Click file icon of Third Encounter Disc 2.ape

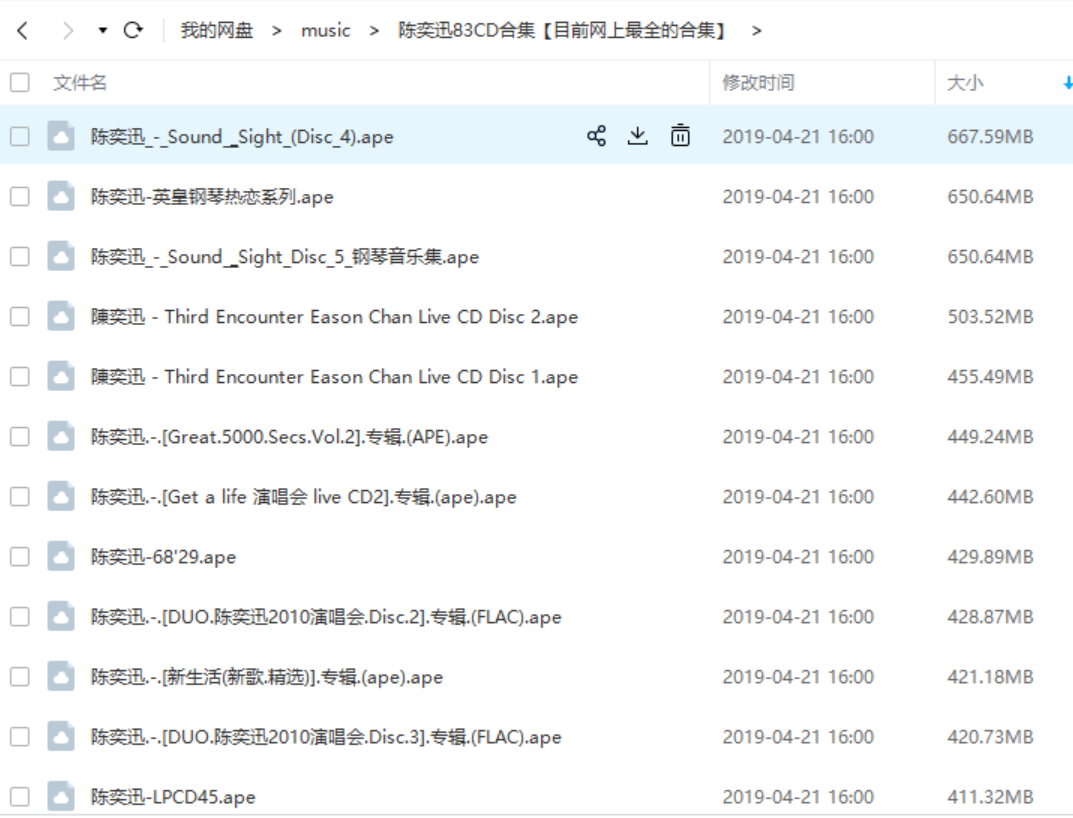pyautogui.click(x=61, y=316)
